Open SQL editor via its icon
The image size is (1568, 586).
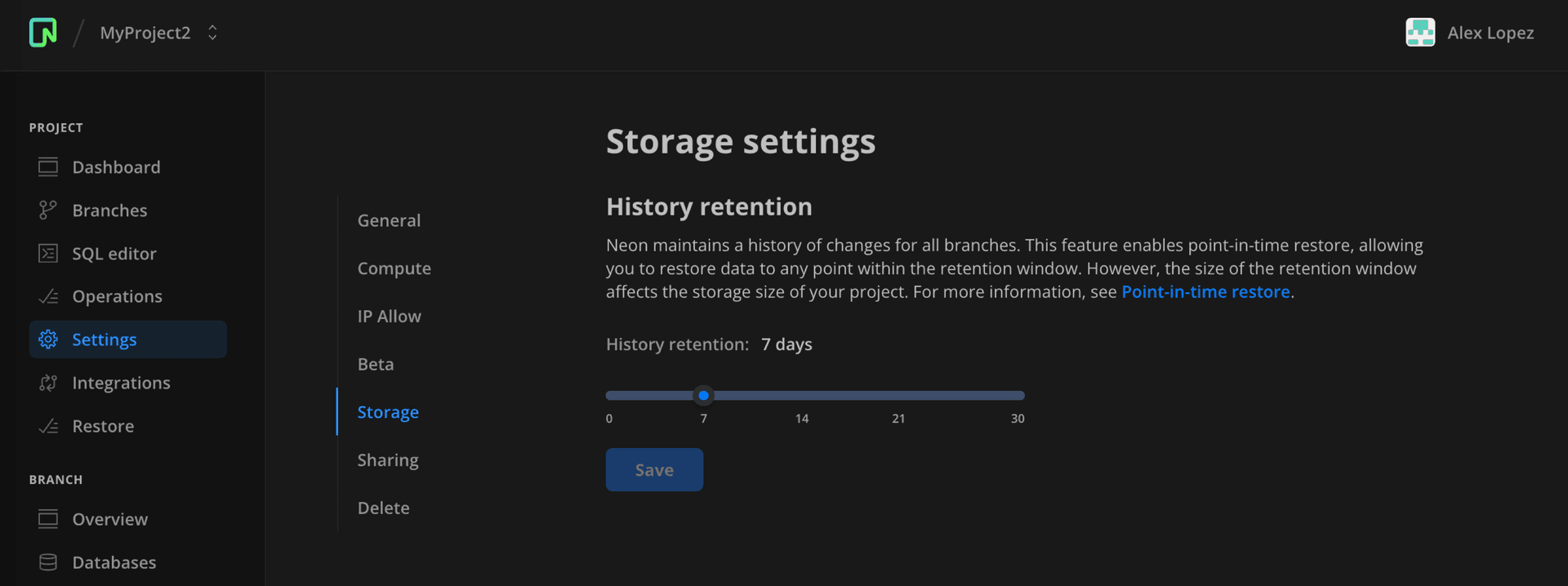point(48,254)
